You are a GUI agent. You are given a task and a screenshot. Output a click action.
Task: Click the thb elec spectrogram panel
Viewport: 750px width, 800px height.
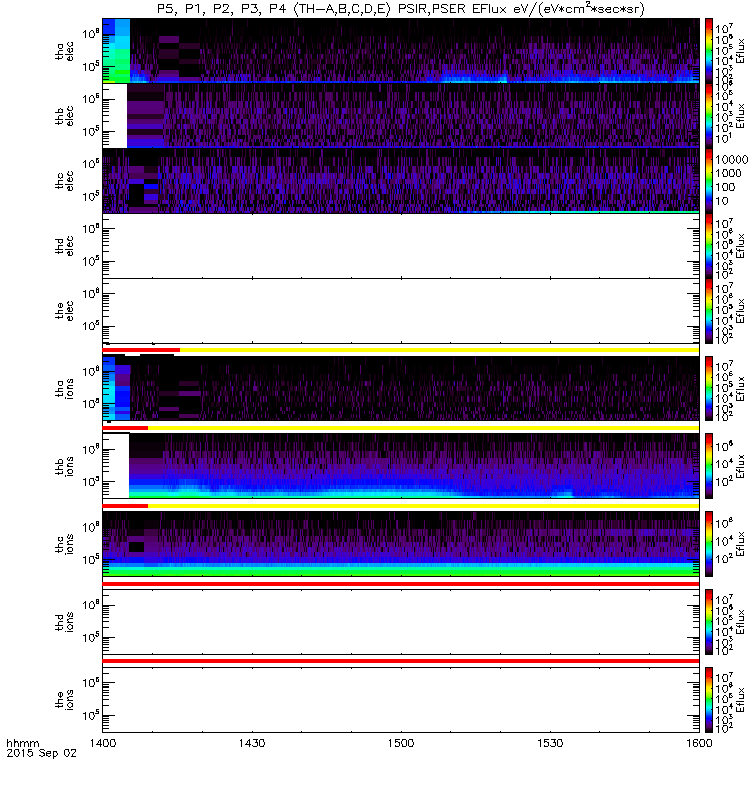pyautogui.click(x=401, y=116)
